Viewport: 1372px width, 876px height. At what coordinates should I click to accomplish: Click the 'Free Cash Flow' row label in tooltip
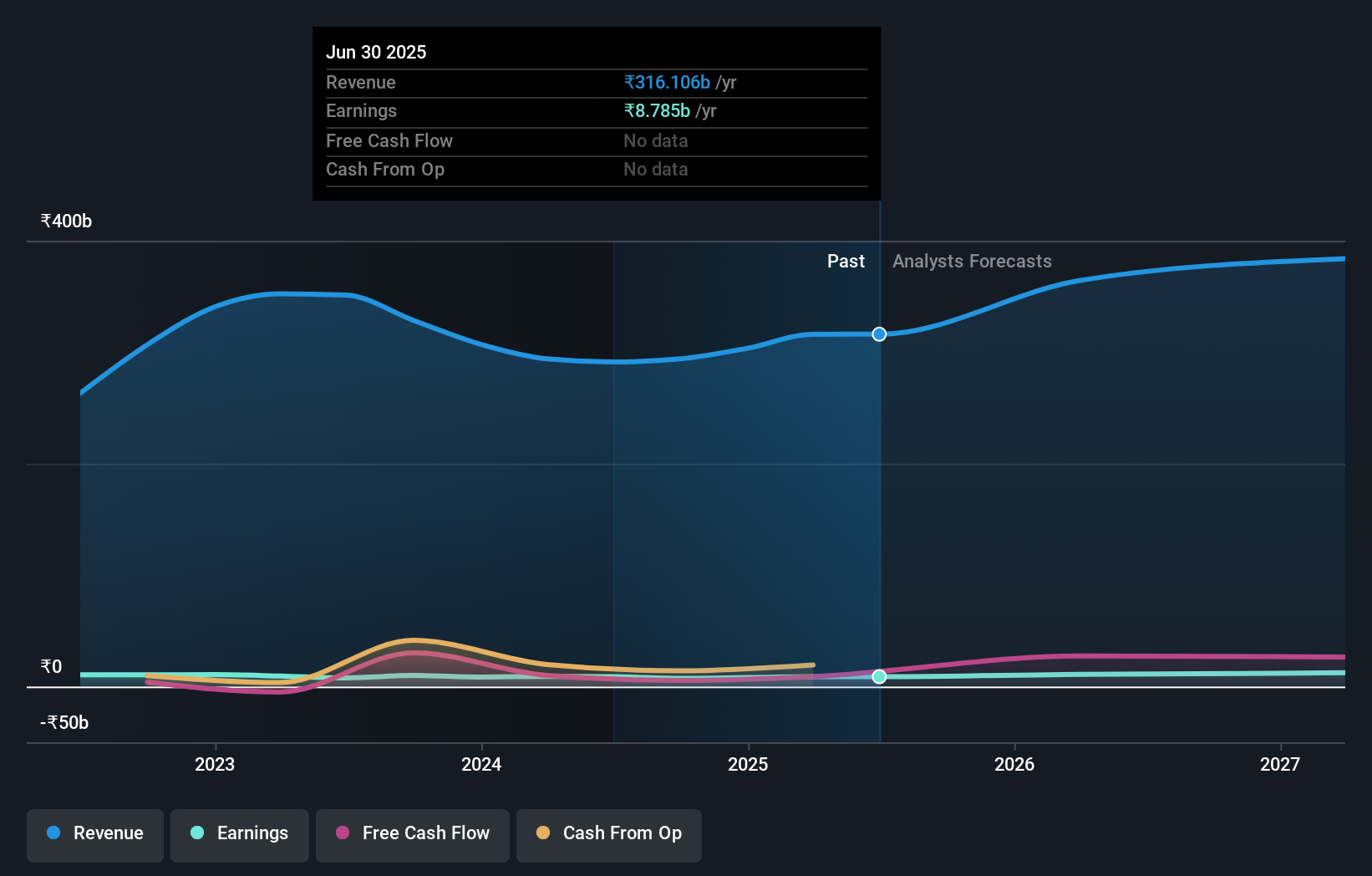[389, 141]
